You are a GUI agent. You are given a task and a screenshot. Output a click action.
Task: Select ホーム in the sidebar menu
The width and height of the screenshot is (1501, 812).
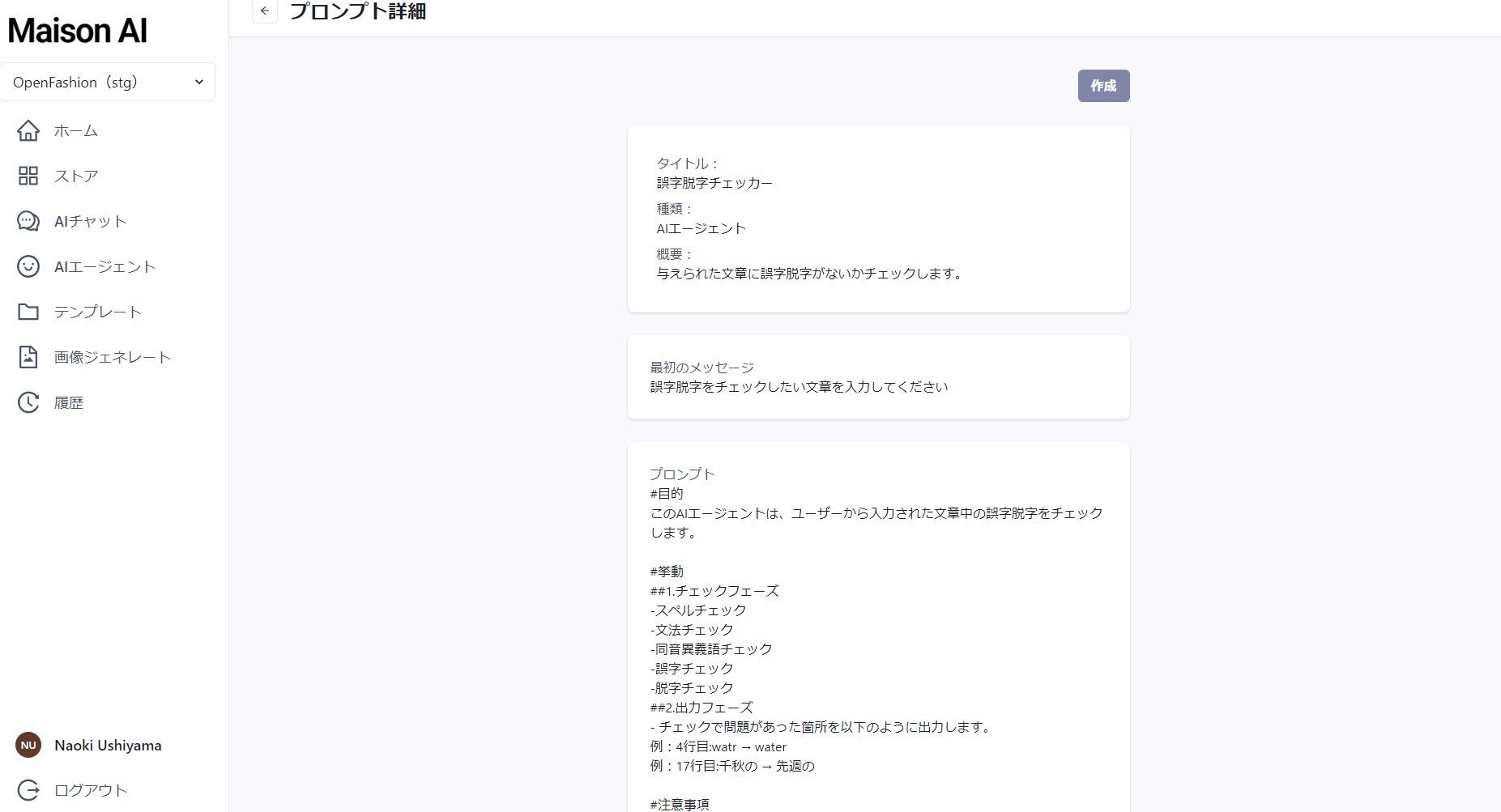click(x=76, y=130)
